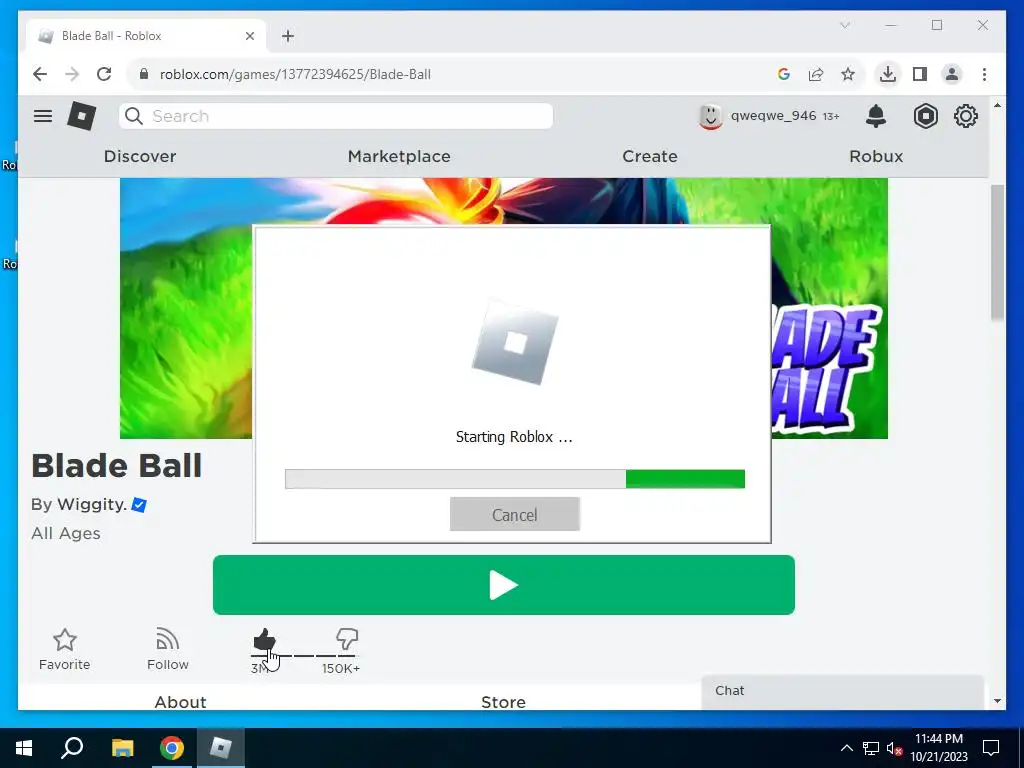Dislike the game with thumbs down

[347, 638]
